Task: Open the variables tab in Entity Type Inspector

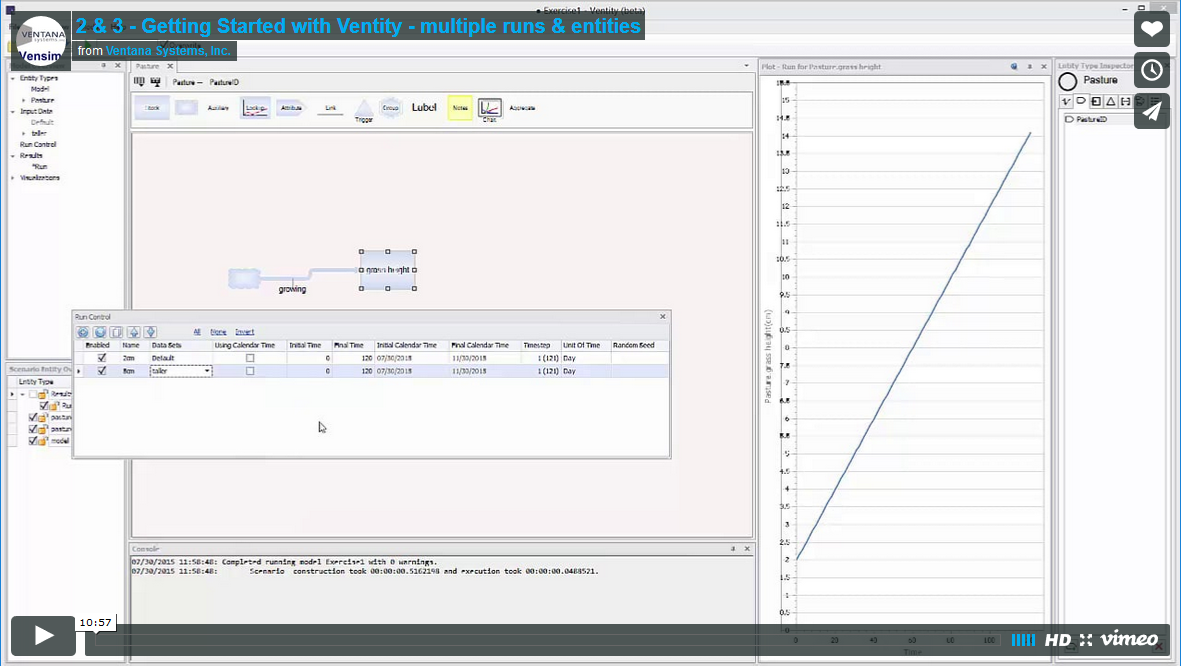Action: click(1066, 101)
